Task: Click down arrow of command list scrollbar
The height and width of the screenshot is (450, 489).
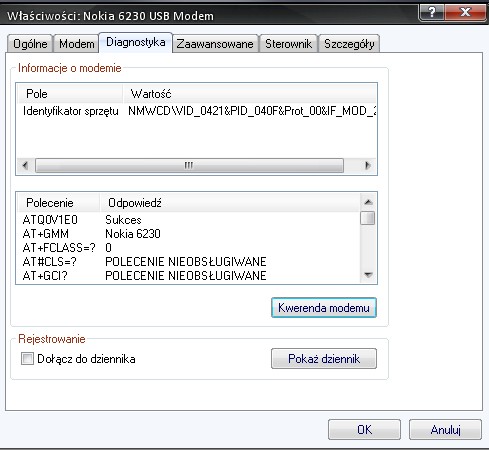Action: tap(368, 275)
